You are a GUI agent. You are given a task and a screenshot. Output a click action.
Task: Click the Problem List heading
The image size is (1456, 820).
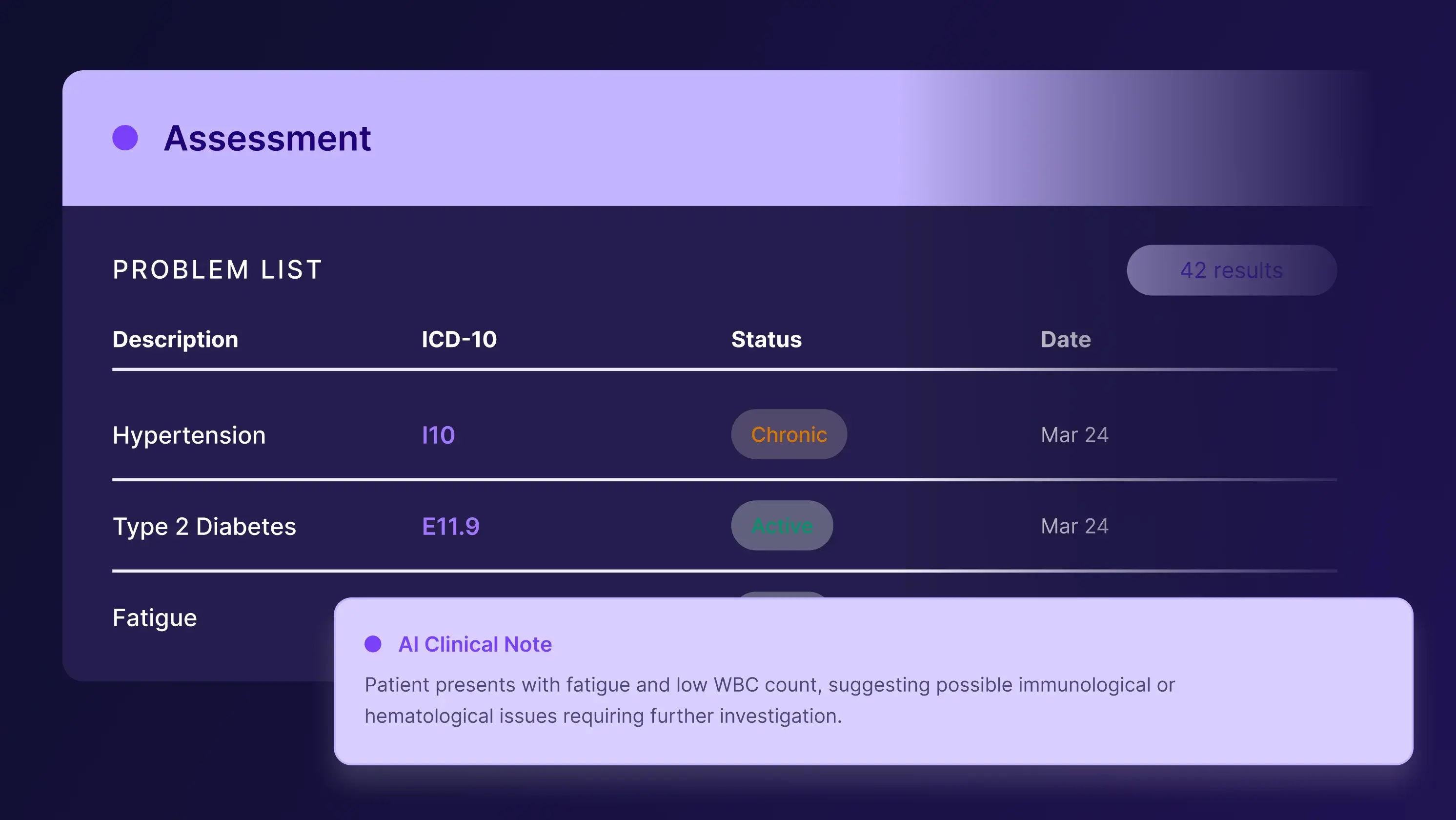(218, 270)
